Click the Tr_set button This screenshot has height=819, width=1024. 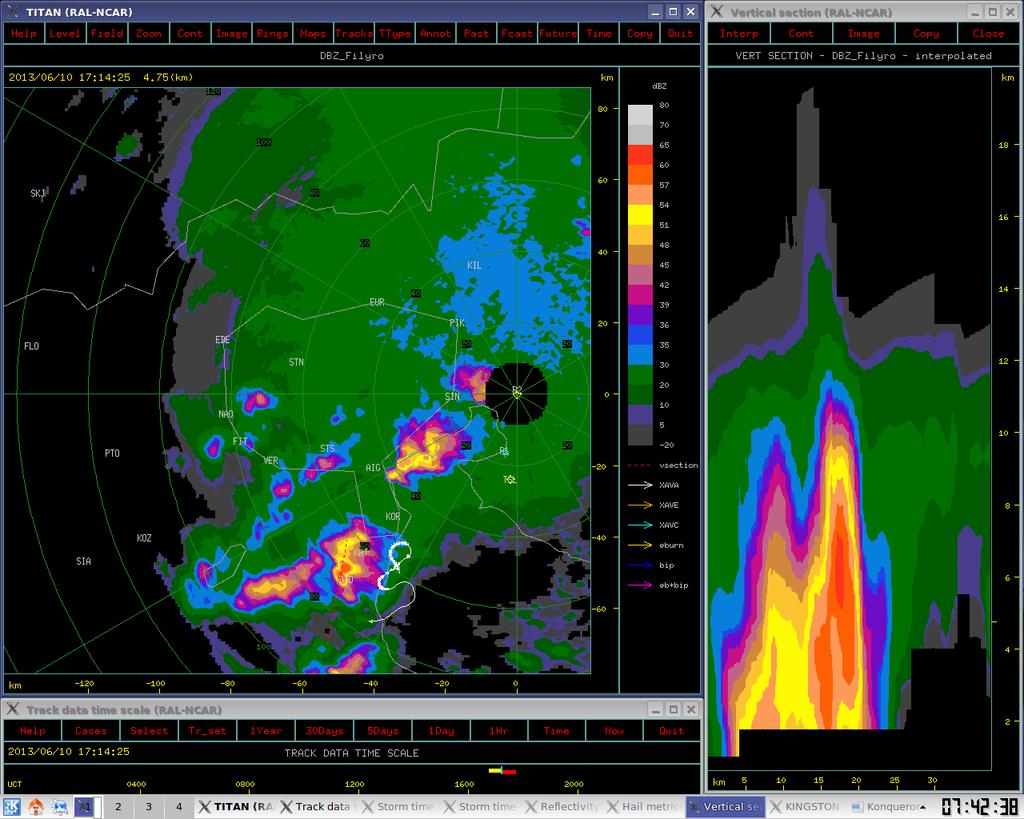(x=207, y=731)
